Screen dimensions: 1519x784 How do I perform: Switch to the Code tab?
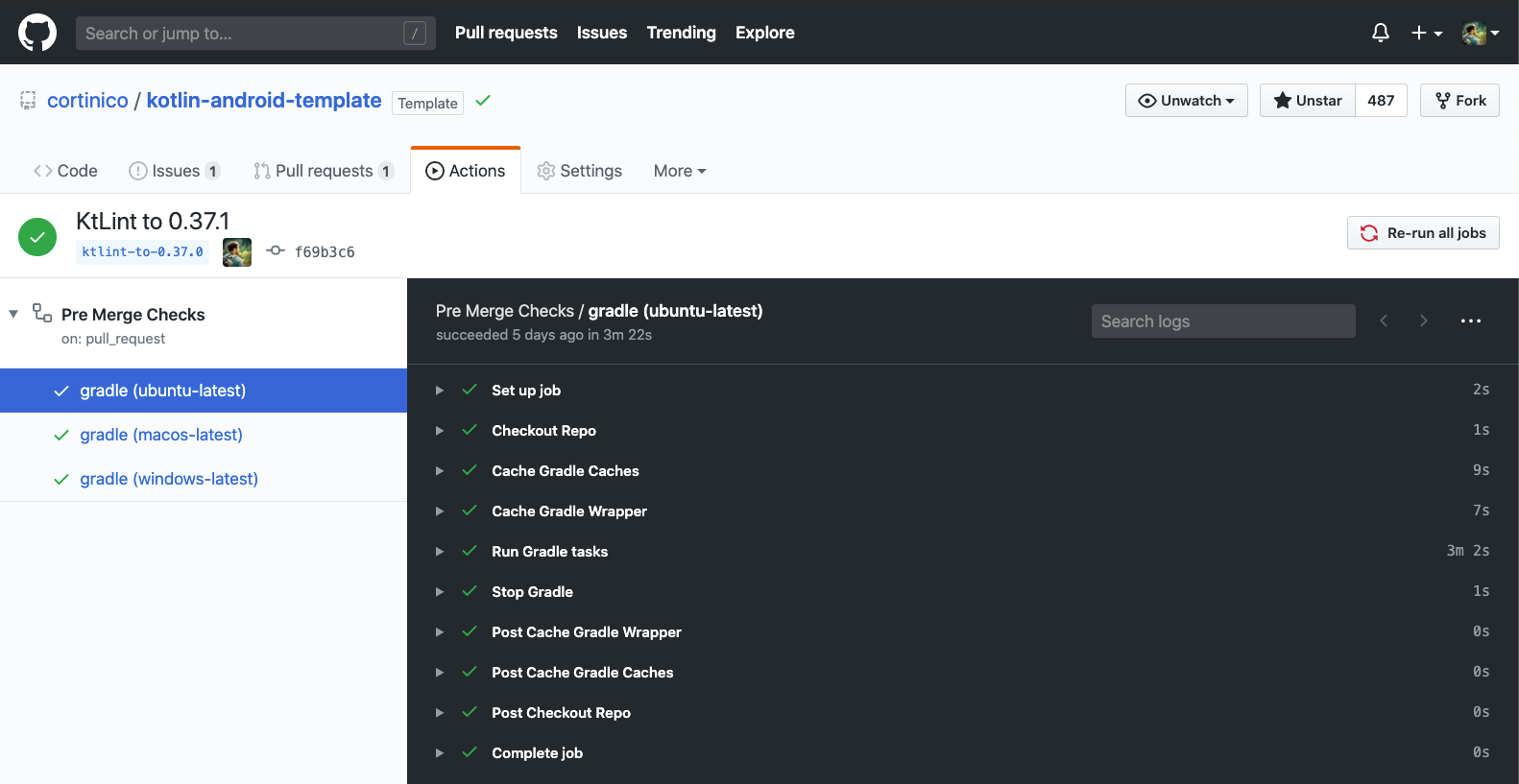[65, 171]
